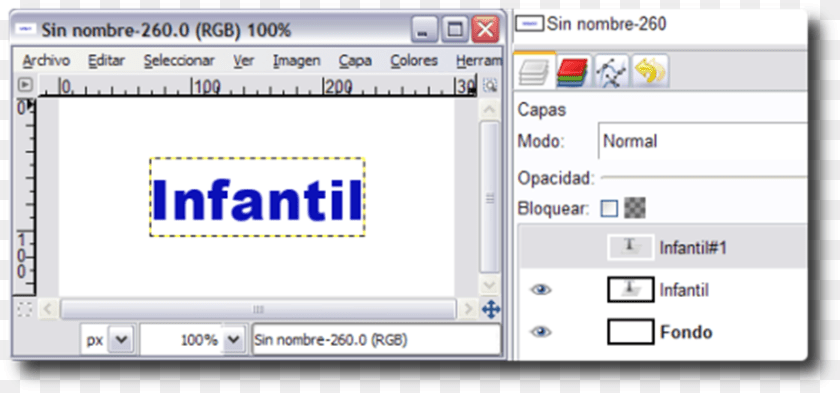Click the Opacidad slider
840x393 pixels.
pyautogui.click(x=703, y=176)
